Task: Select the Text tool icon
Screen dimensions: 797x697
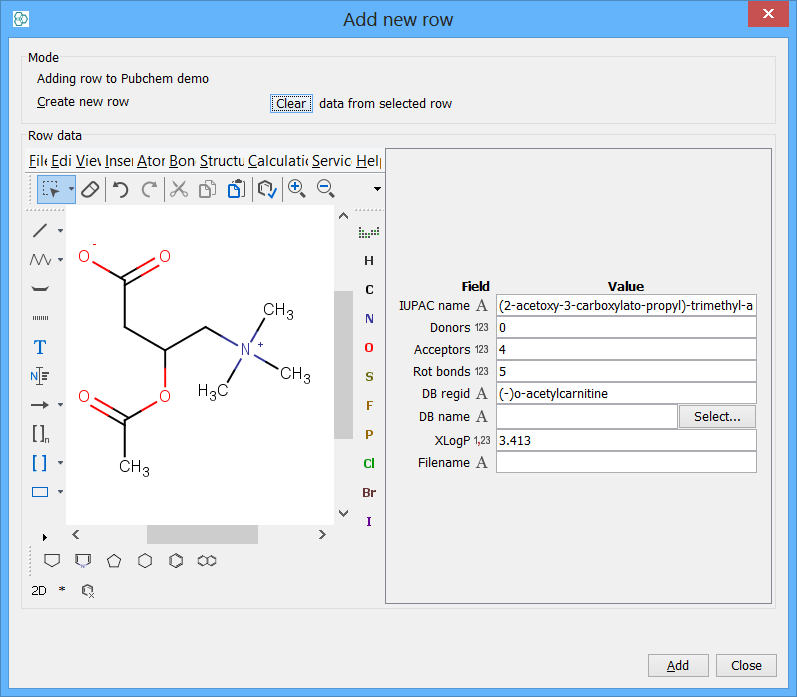Action: 40,347
